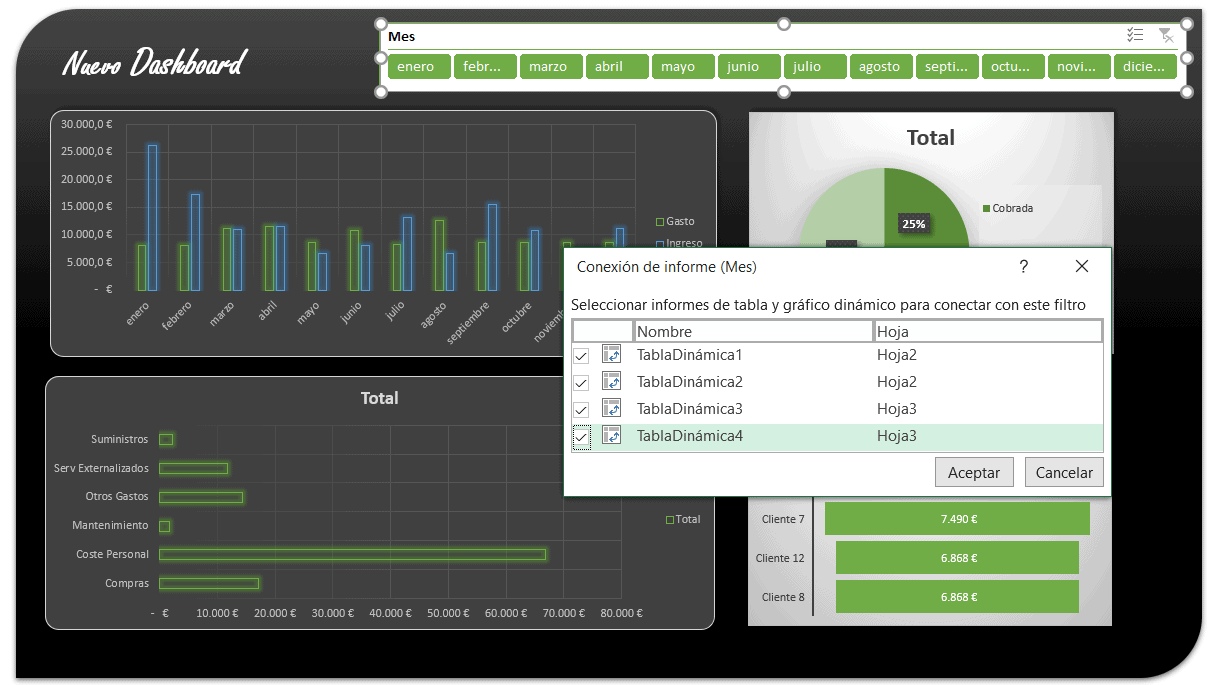Click the Cliente 12 bar 6.868 €

click(x=957, y=558)
